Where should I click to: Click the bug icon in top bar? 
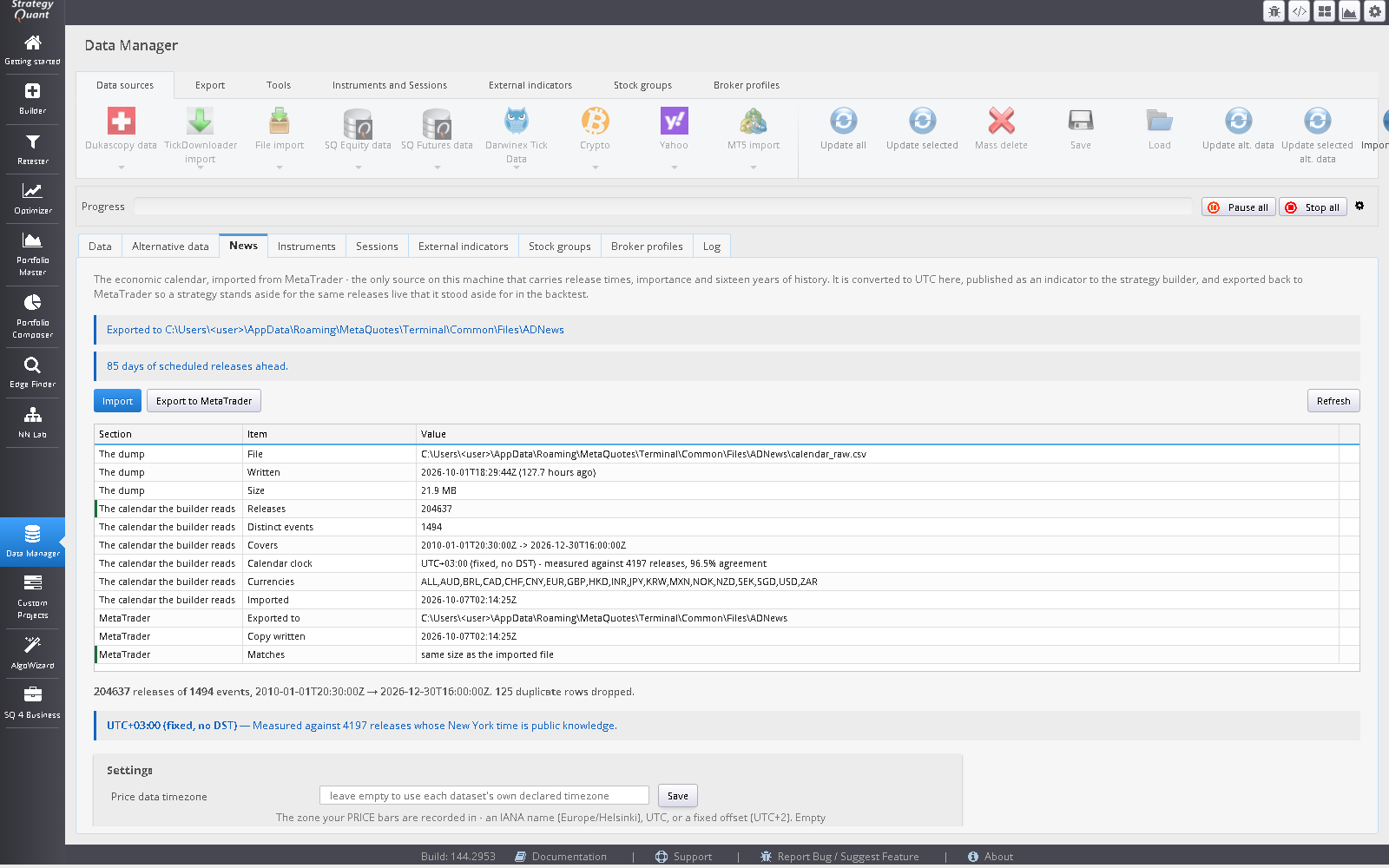pos(1274,11)
